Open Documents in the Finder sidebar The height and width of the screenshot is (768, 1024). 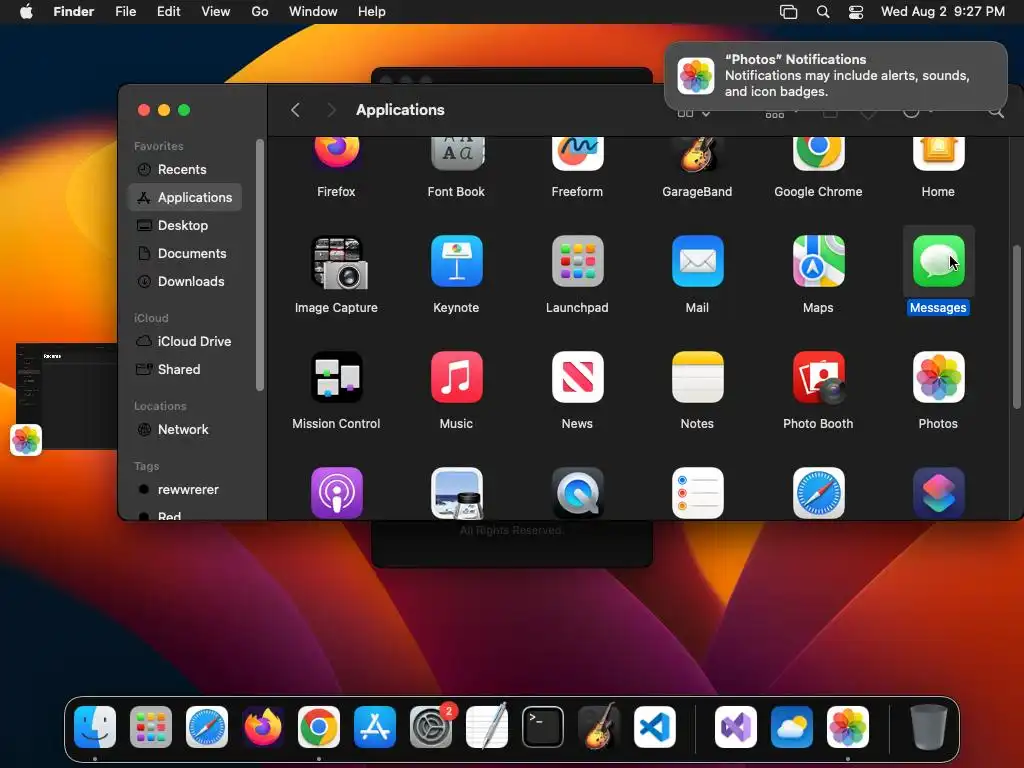[x=185, y=253]
